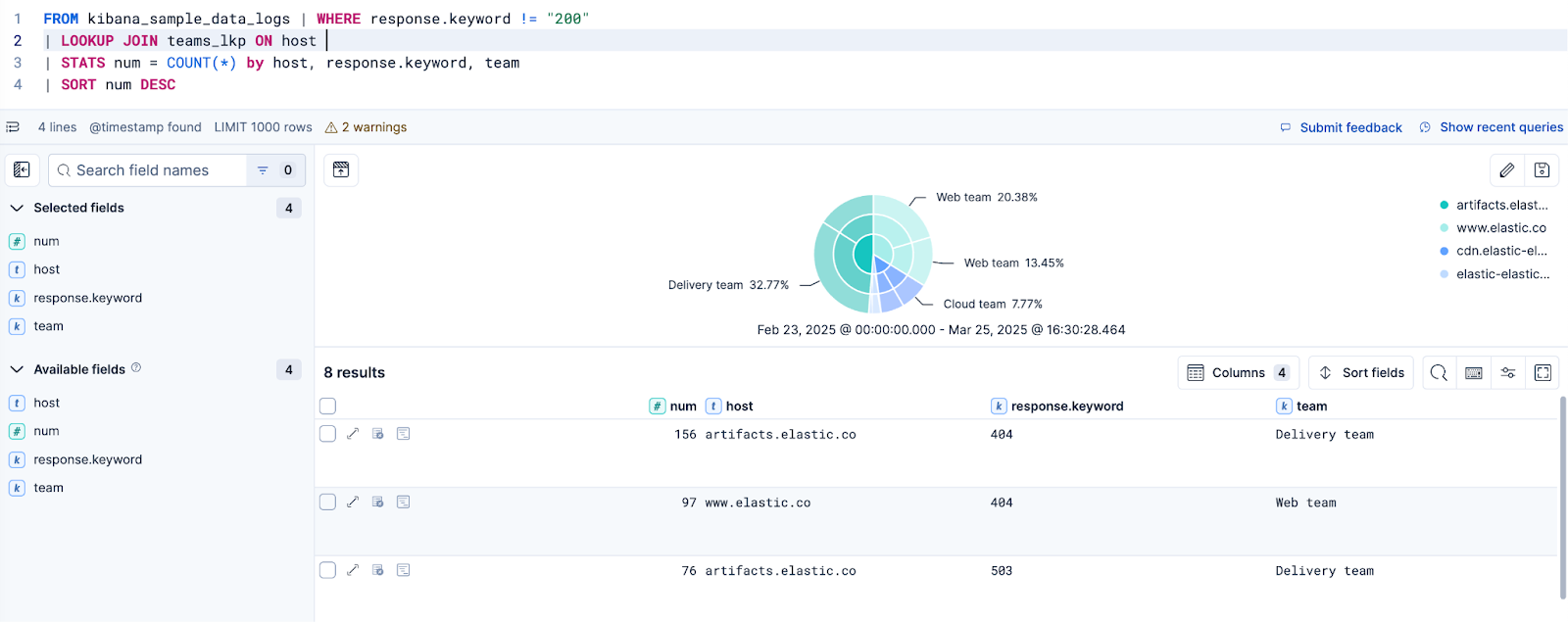This screenshot has width=1568, height=622.
Task: Open keyboard shortcuts icon
Action: (x=1474, y=373)
